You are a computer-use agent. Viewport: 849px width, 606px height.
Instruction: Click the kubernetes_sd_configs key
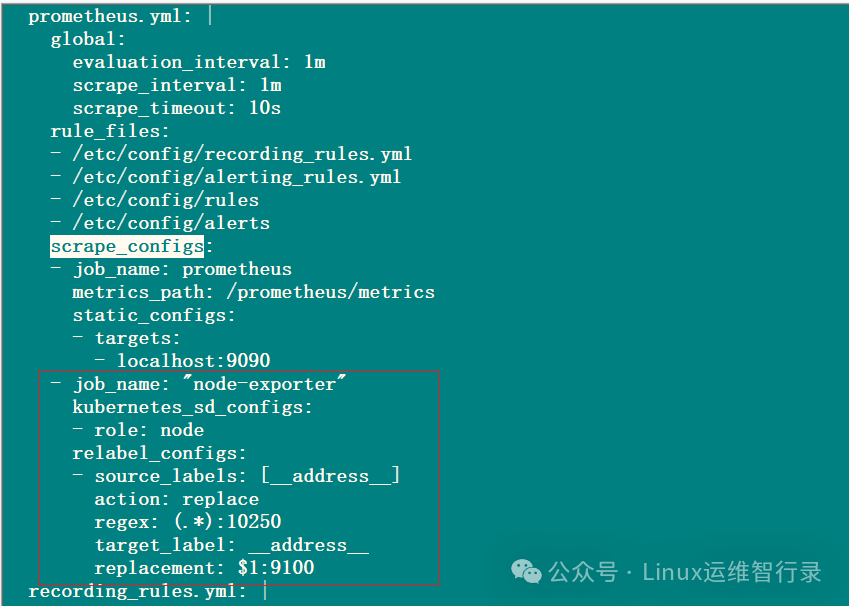point(193,407)
